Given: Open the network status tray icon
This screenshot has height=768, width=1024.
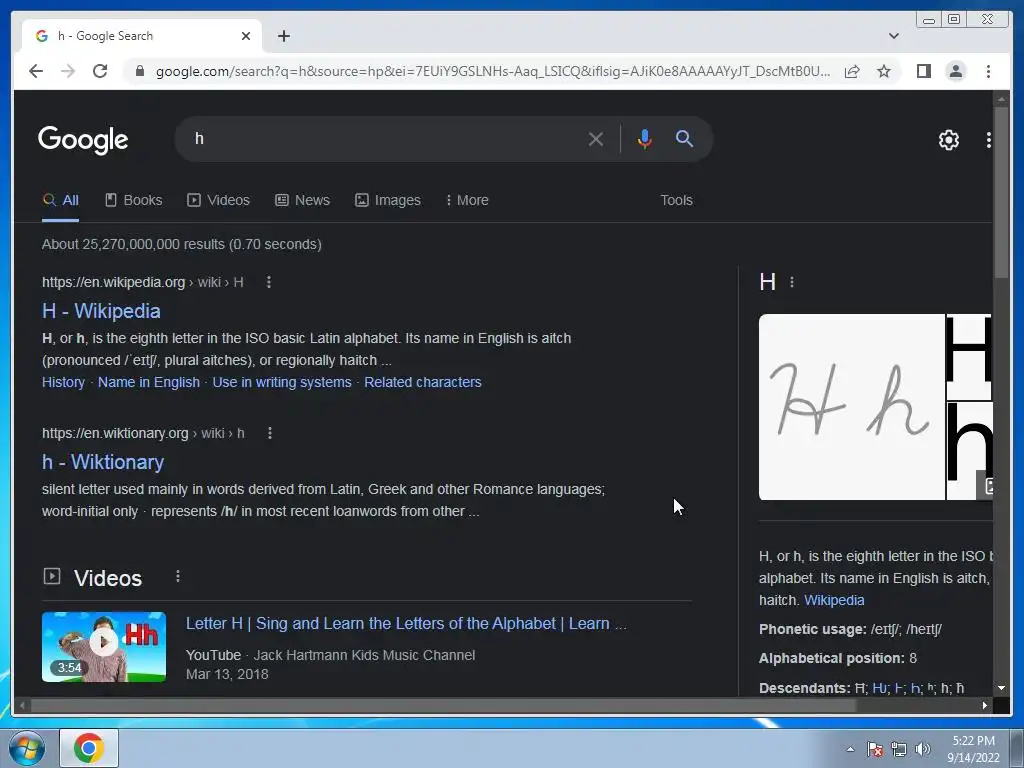Looking at the screenshot, I should click(x=899, y=749).
